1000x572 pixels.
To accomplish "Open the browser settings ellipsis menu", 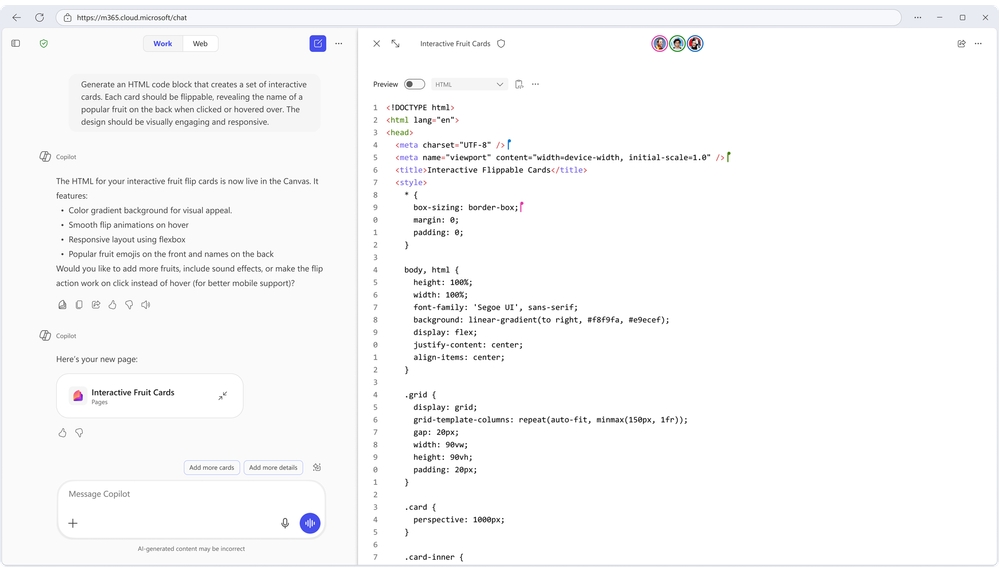I will click(x=918, y=18).
